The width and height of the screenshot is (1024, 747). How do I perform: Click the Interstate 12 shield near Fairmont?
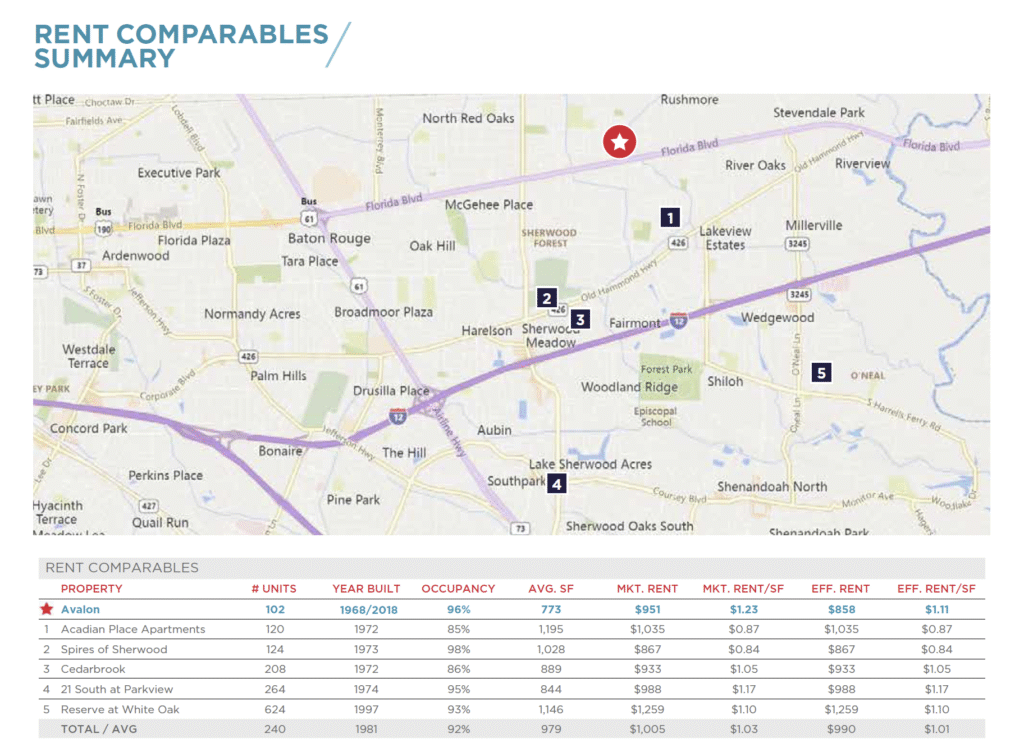pyautogui.click(x=679, y=321)
